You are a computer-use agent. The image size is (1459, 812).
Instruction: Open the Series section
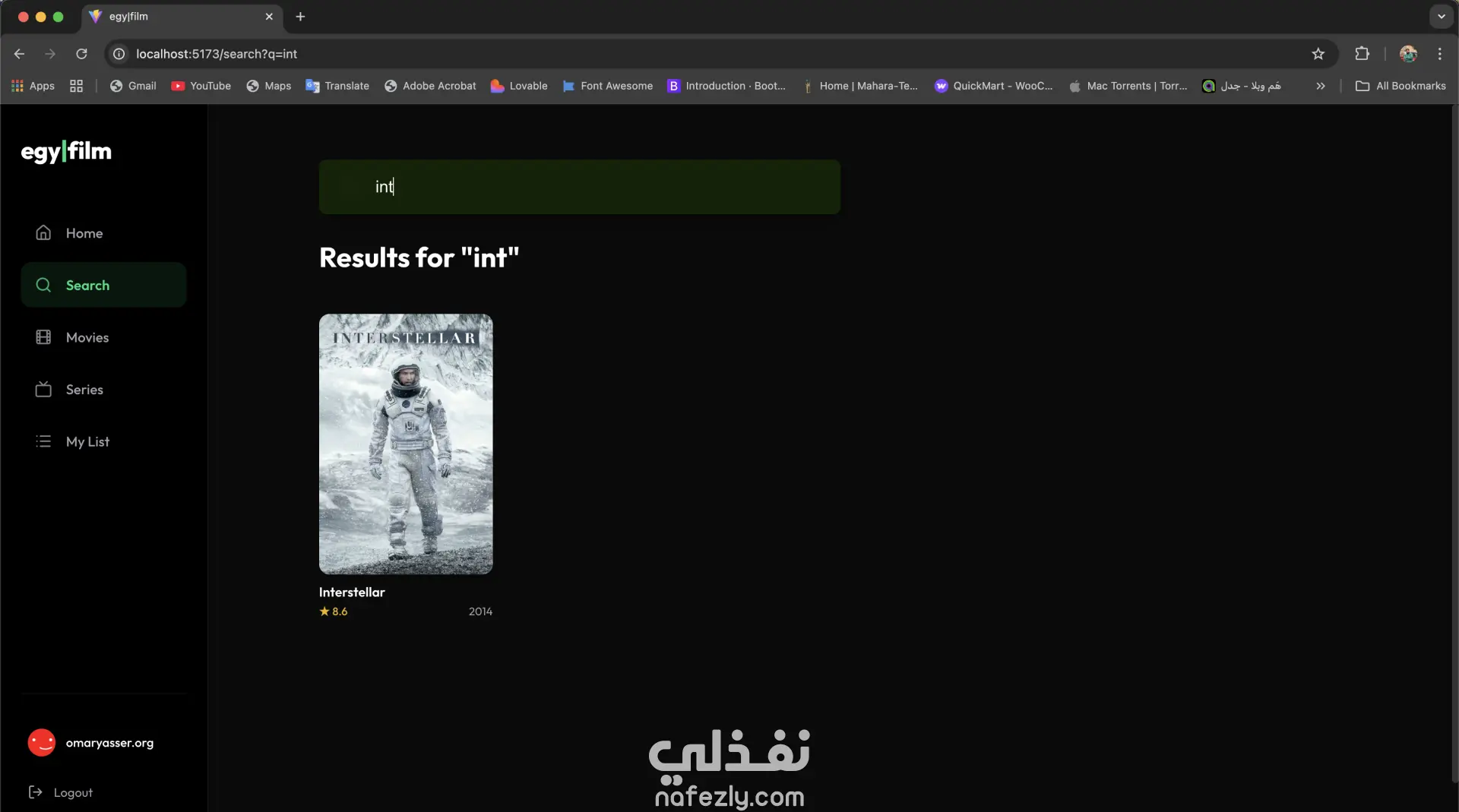tap(103, 390)
